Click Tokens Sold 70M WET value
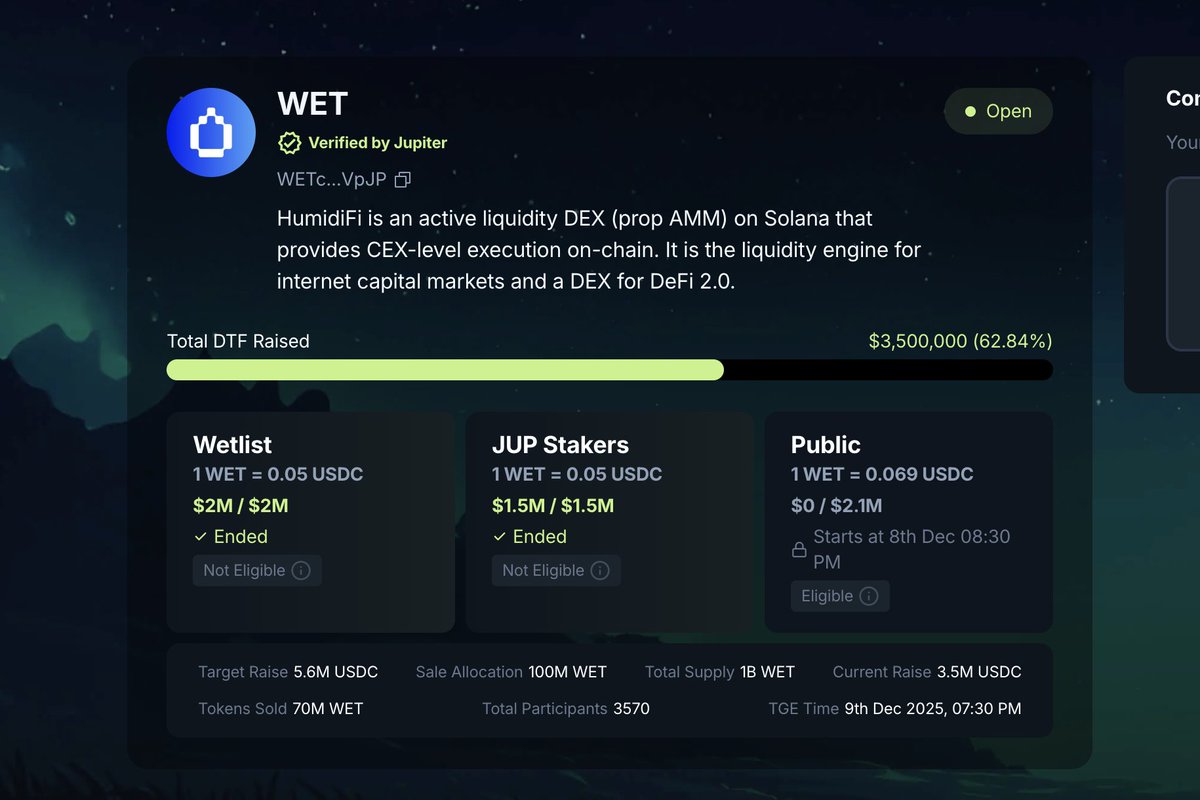1200x800 pixels. pos(328,709)
